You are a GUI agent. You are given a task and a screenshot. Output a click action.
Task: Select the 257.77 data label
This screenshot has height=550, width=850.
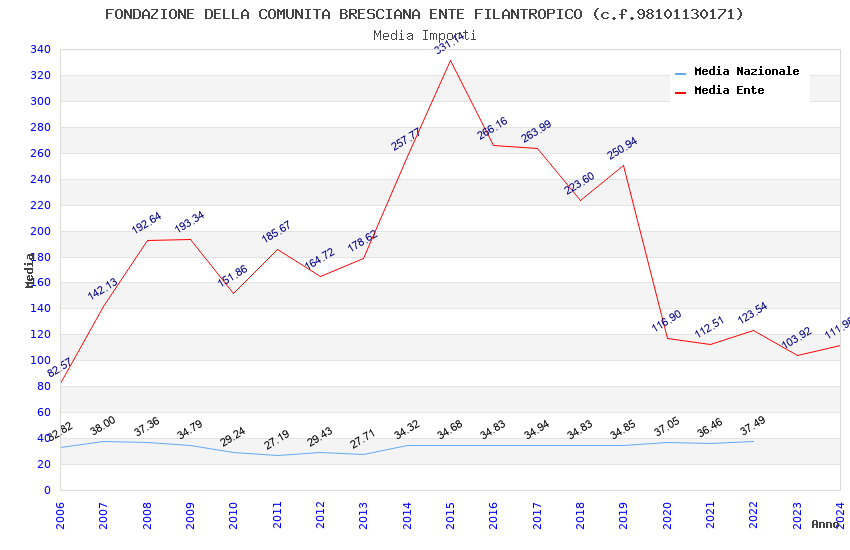click(x=405, y=139)
